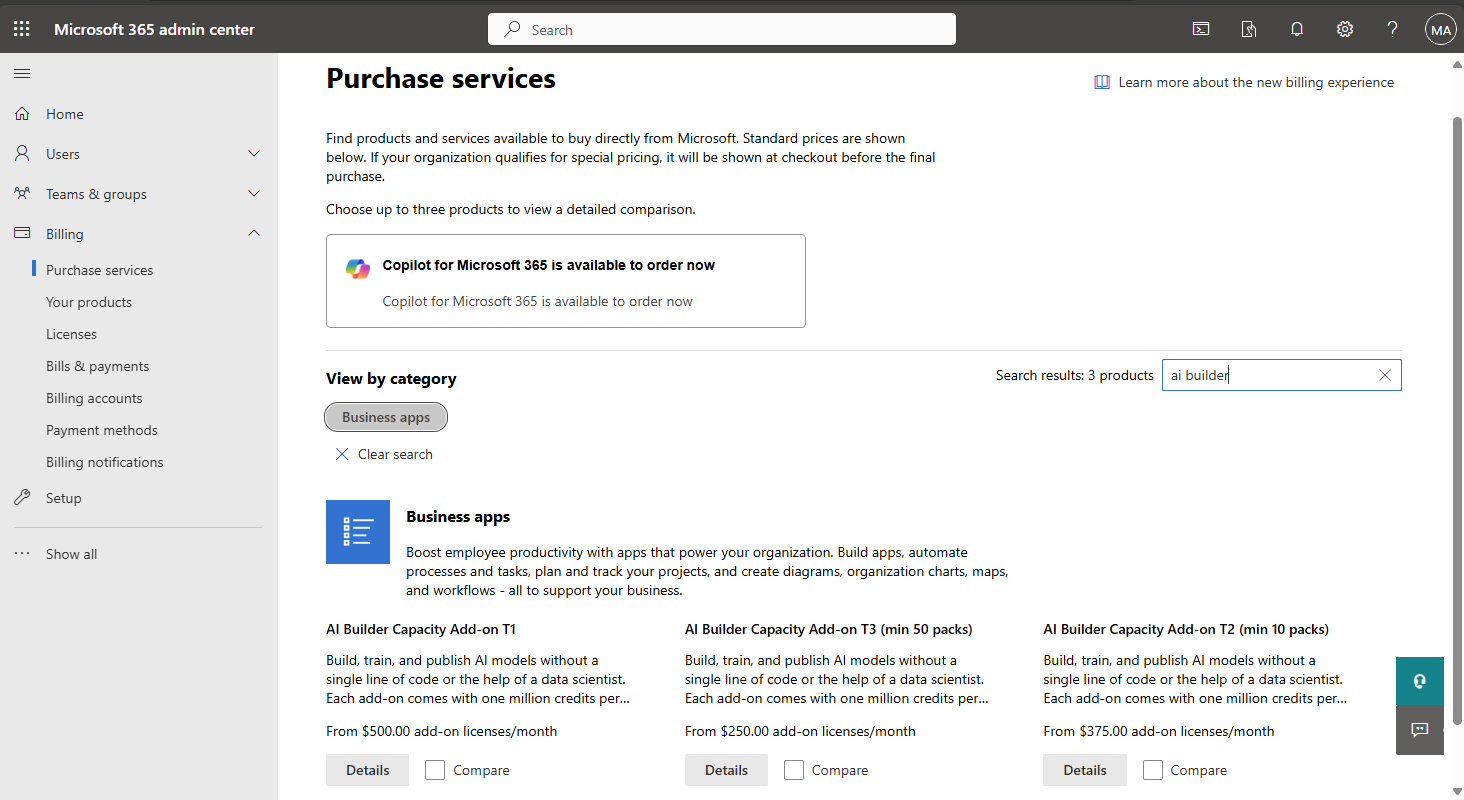Click the Billing card icon in sidebar
This screenshot has width=1464, height=800.
(22, 234)
